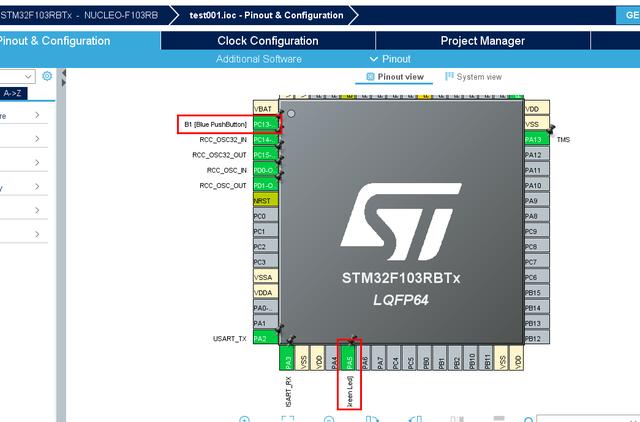Open the Clock Configuration tab
Image resolution: width=640 pixels, height=422 pixels.
(x=268, y=41)
